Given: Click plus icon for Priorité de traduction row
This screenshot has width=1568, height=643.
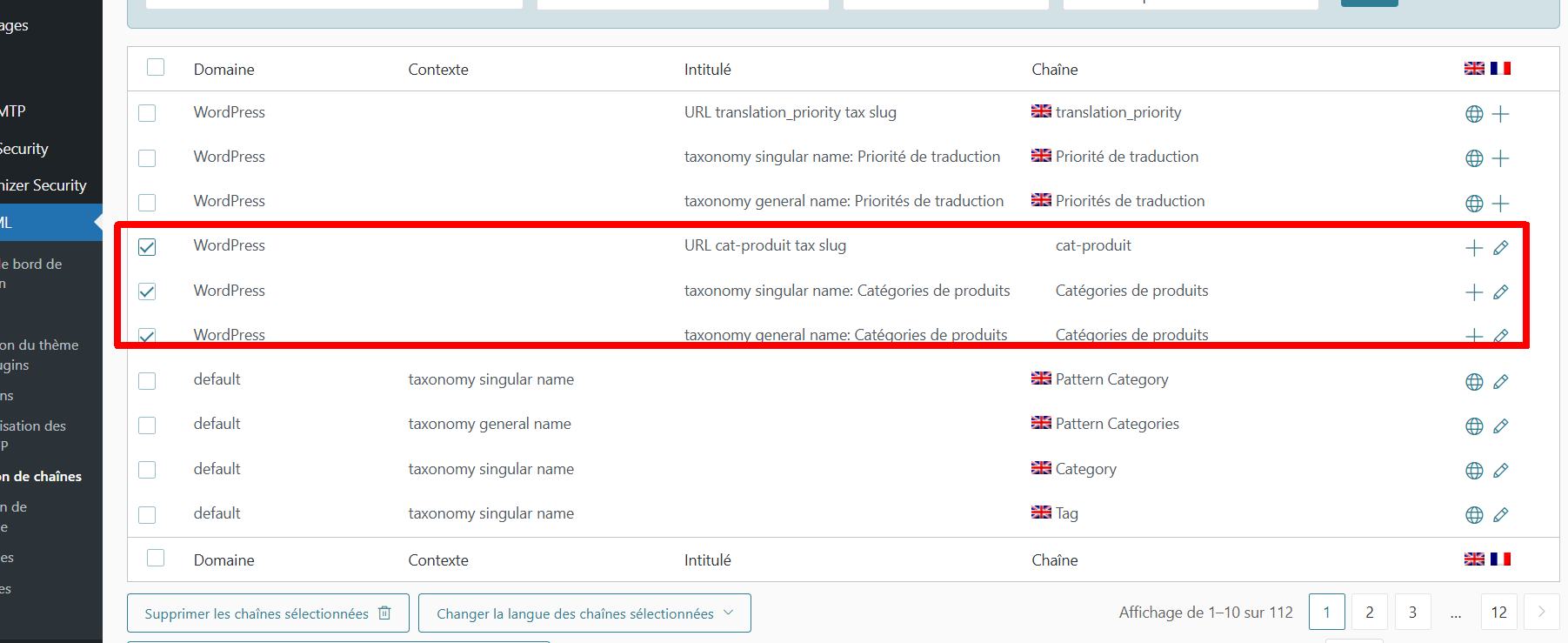Looking at the screenshot, I should tap(1500, 158).
